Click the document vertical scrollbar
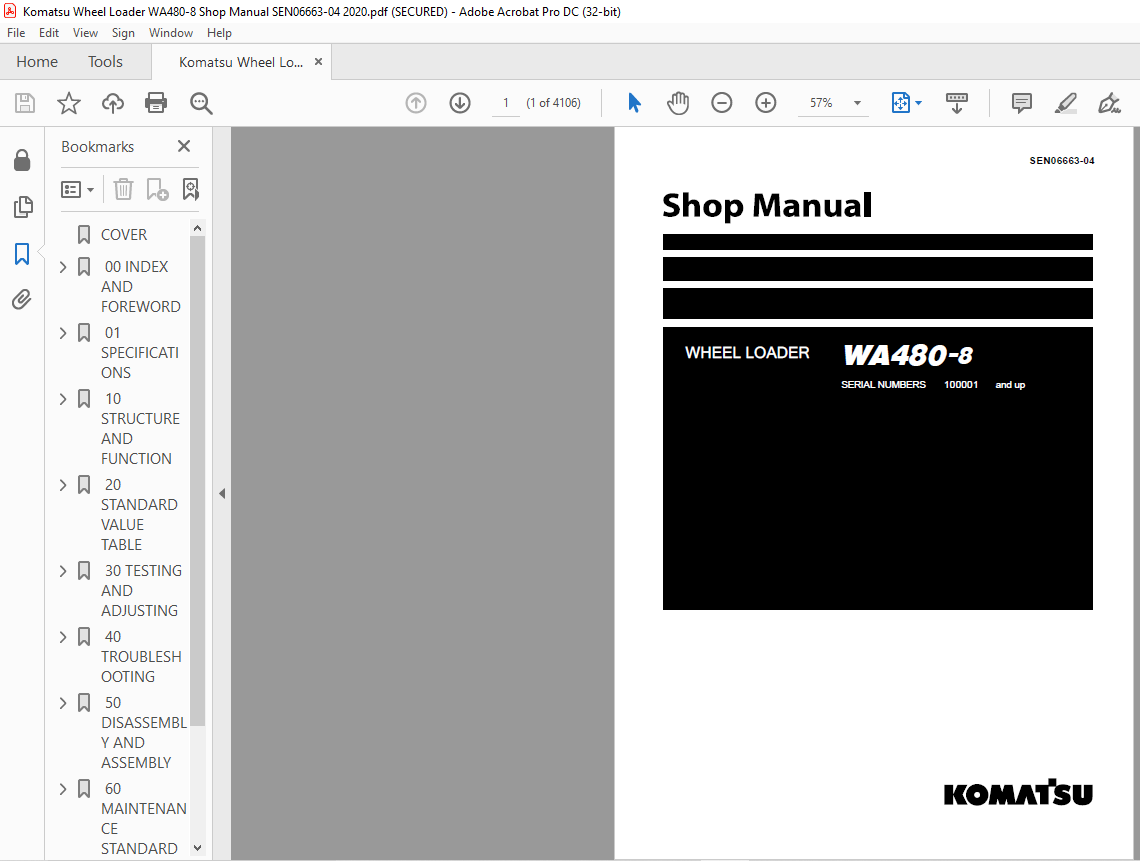Screen dimensions: 1140x861 pos(1136,493)
